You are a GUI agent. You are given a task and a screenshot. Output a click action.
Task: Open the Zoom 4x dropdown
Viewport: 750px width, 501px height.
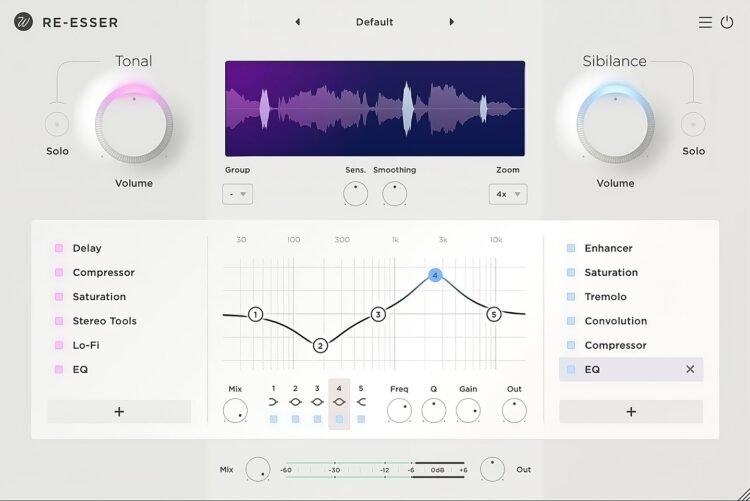[x=508, y=194]
